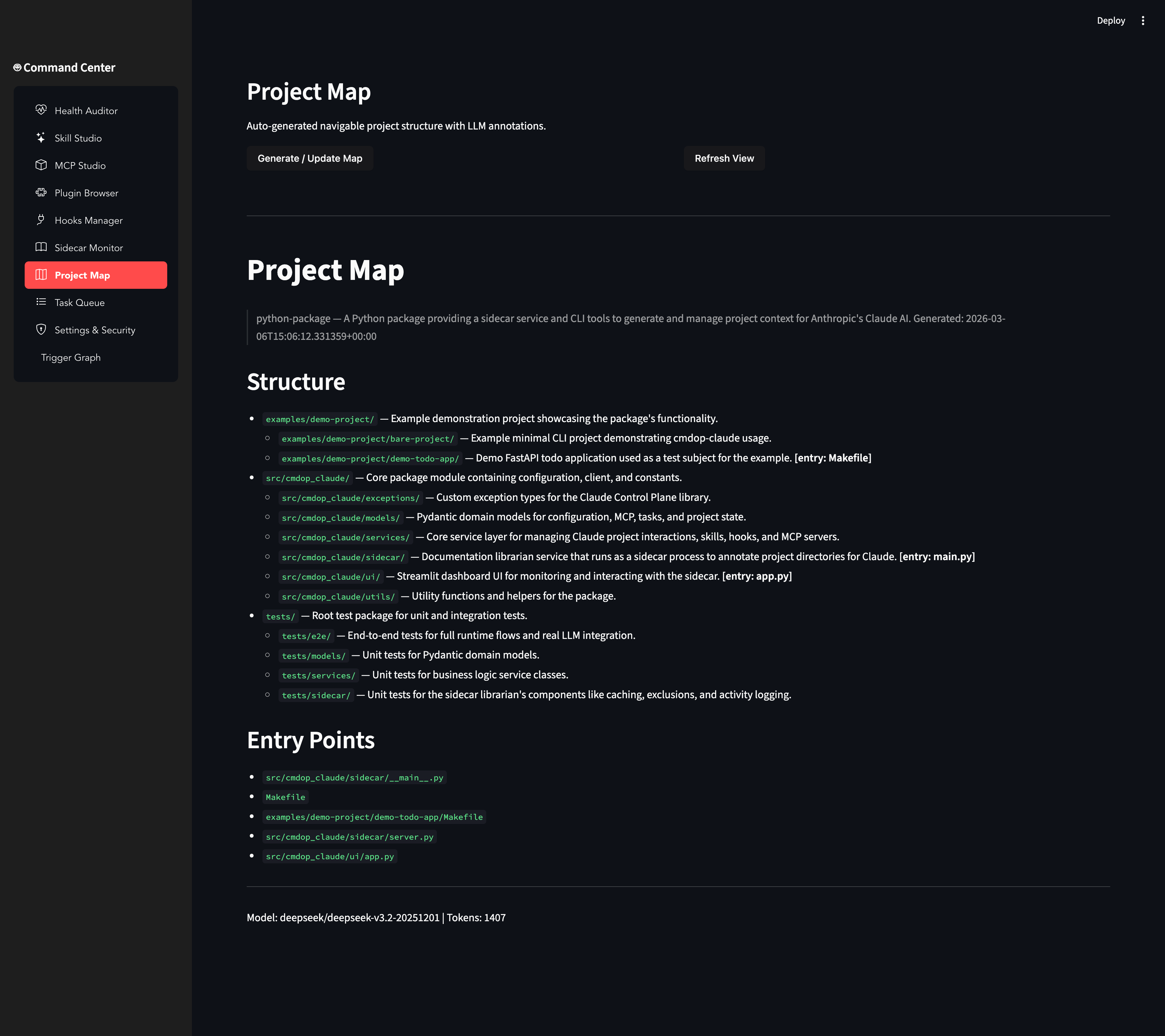Select the active Project Map item
This screenshot has height=1036, width=1165.
[96, 275]
